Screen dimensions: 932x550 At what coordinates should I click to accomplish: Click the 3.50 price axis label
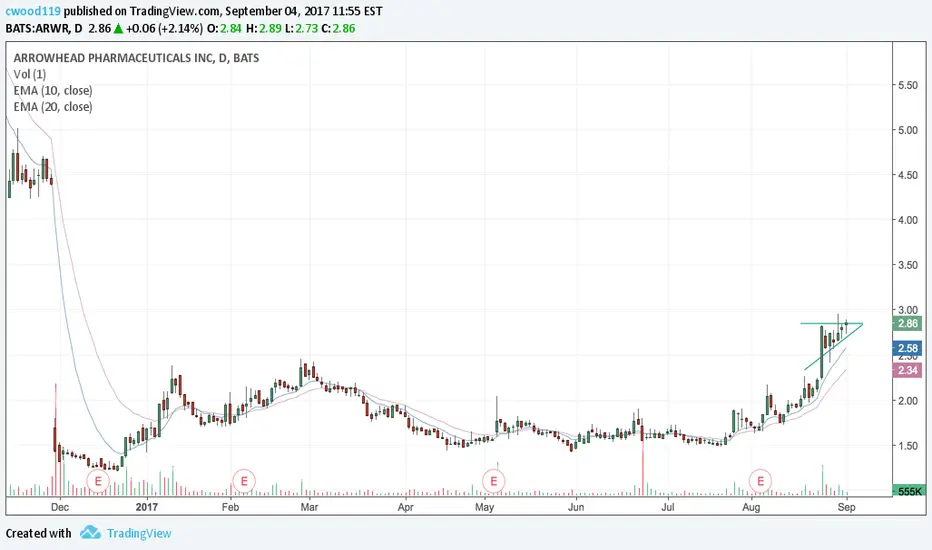click(908, 265)
